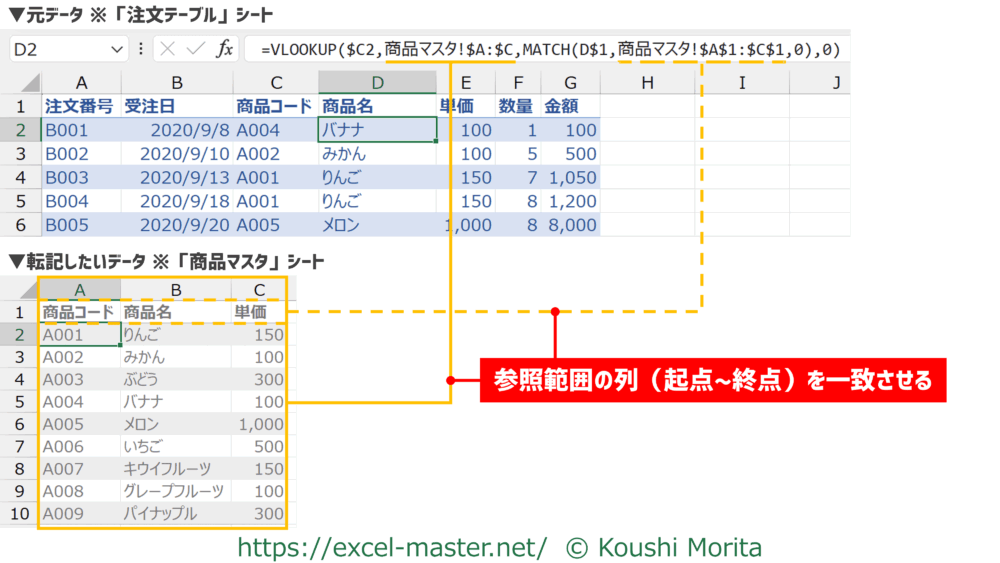Expand the Name Box dropdown arrow
This screenshot has height=563, width=1000.
[x=119, y=49]
